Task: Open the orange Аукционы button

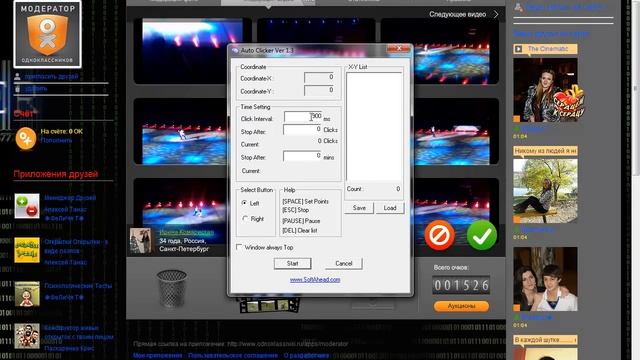Action: click(461, 306)
